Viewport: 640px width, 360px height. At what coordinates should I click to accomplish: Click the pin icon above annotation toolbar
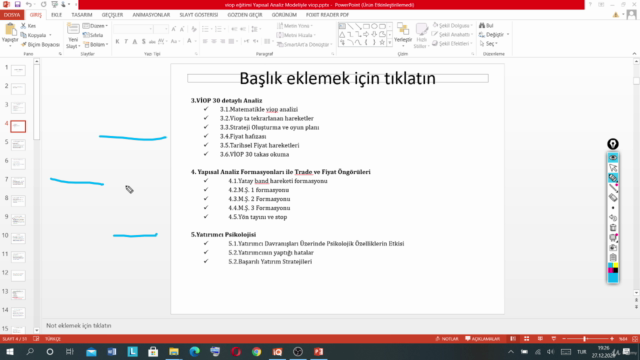[613, 144]
